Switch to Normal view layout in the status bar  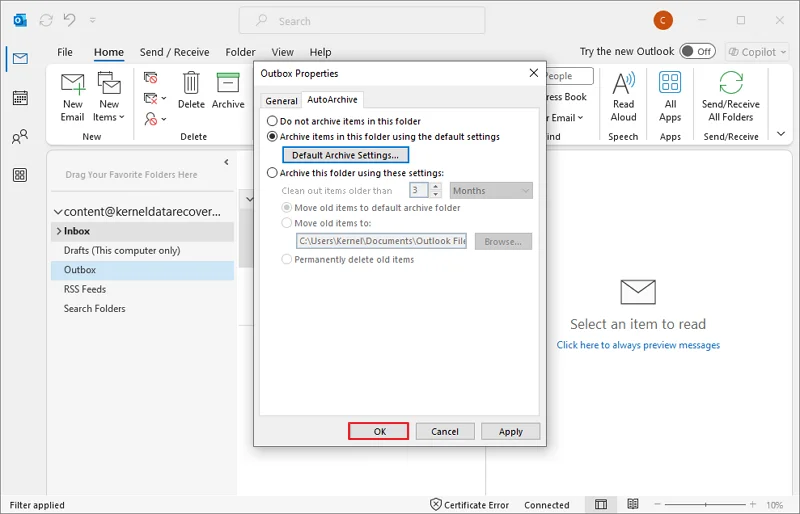(x=601, y=504)
